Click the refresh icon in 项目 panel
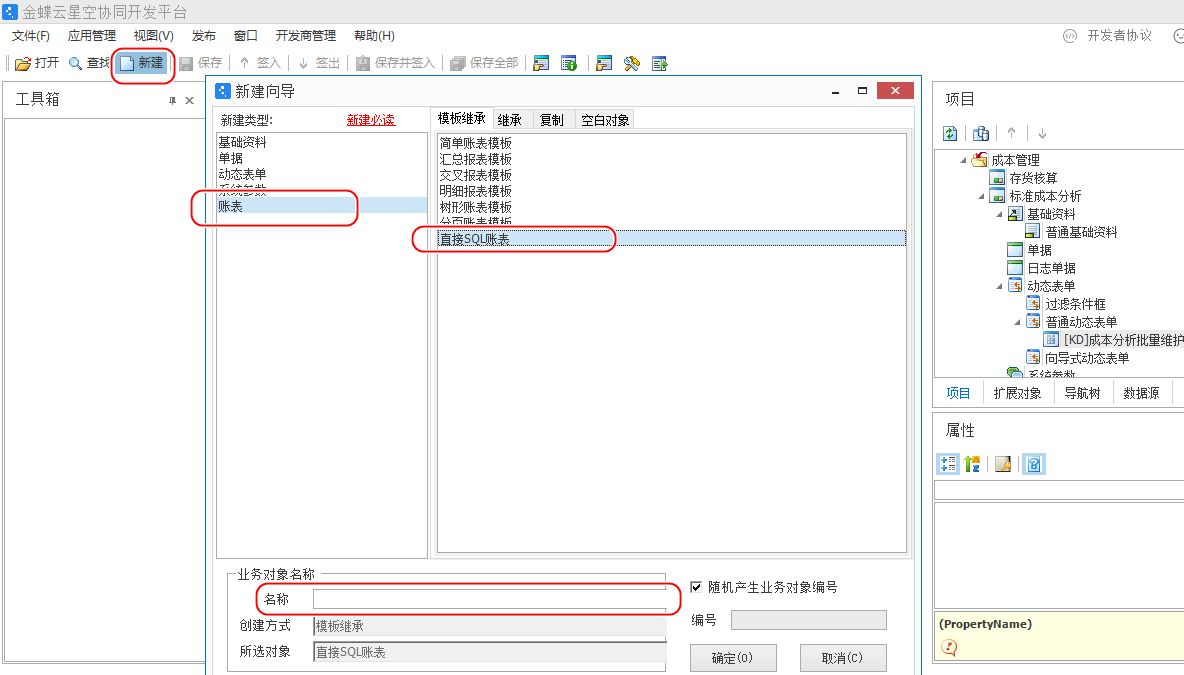The height and width of the screenshot is (675, 1184). click(951, 133)
